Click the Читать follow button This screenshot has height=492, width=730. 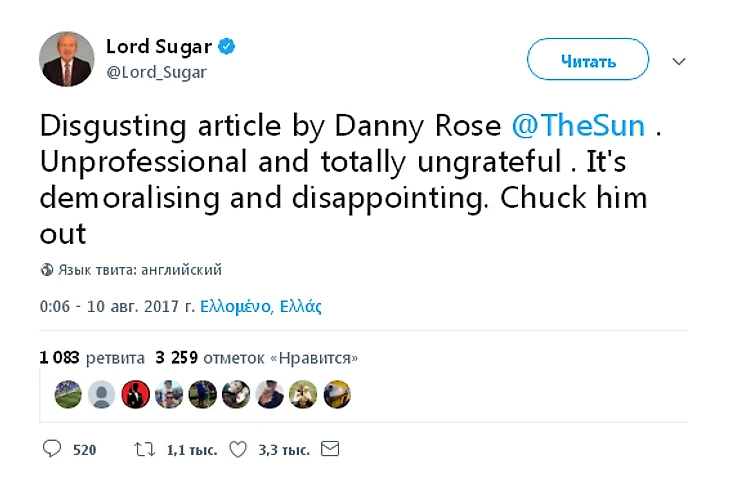click(587, 61)
